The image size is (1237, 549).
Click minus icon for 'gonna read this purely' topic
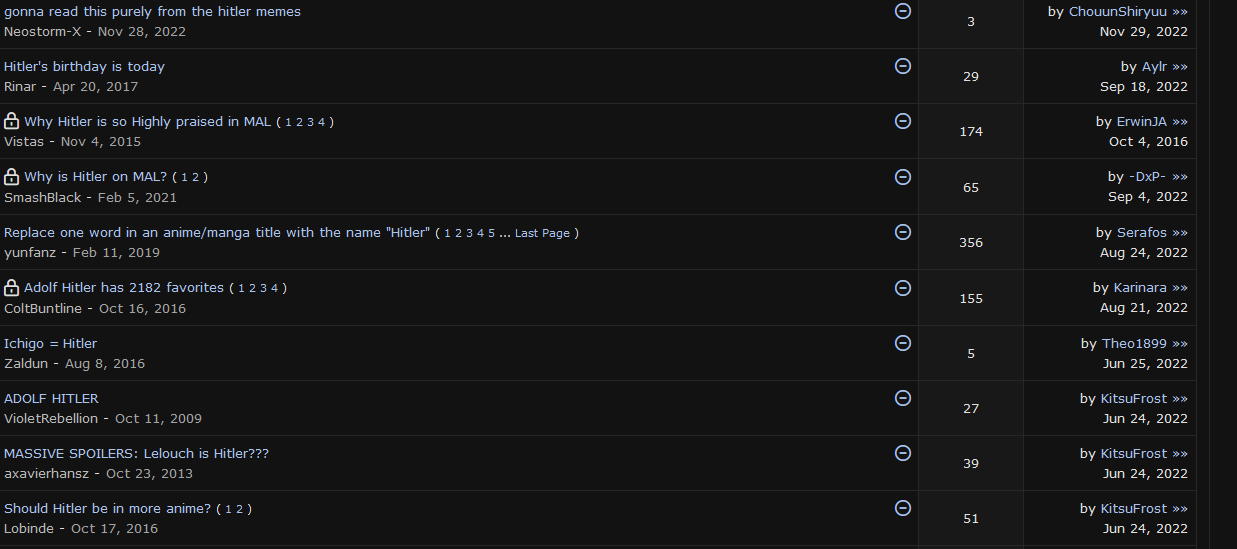902,11
